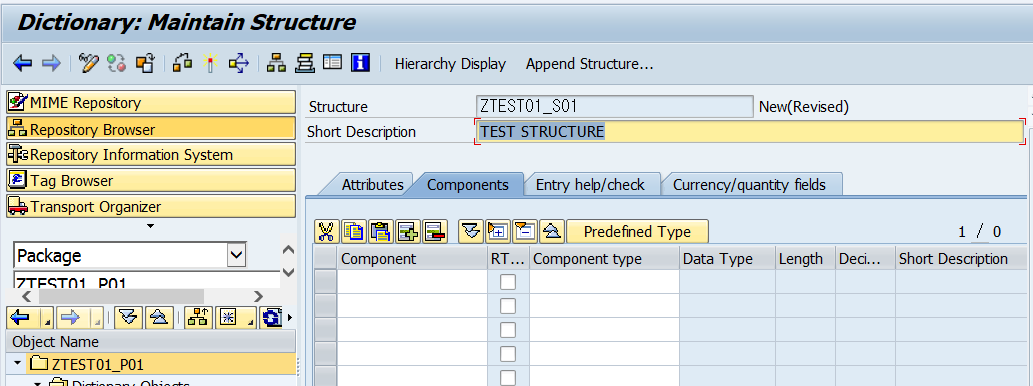Viewport: 1033px width, 386px height.
Task: Show more tree toolbar buttons arrow
Action: [x=290, y=317]
